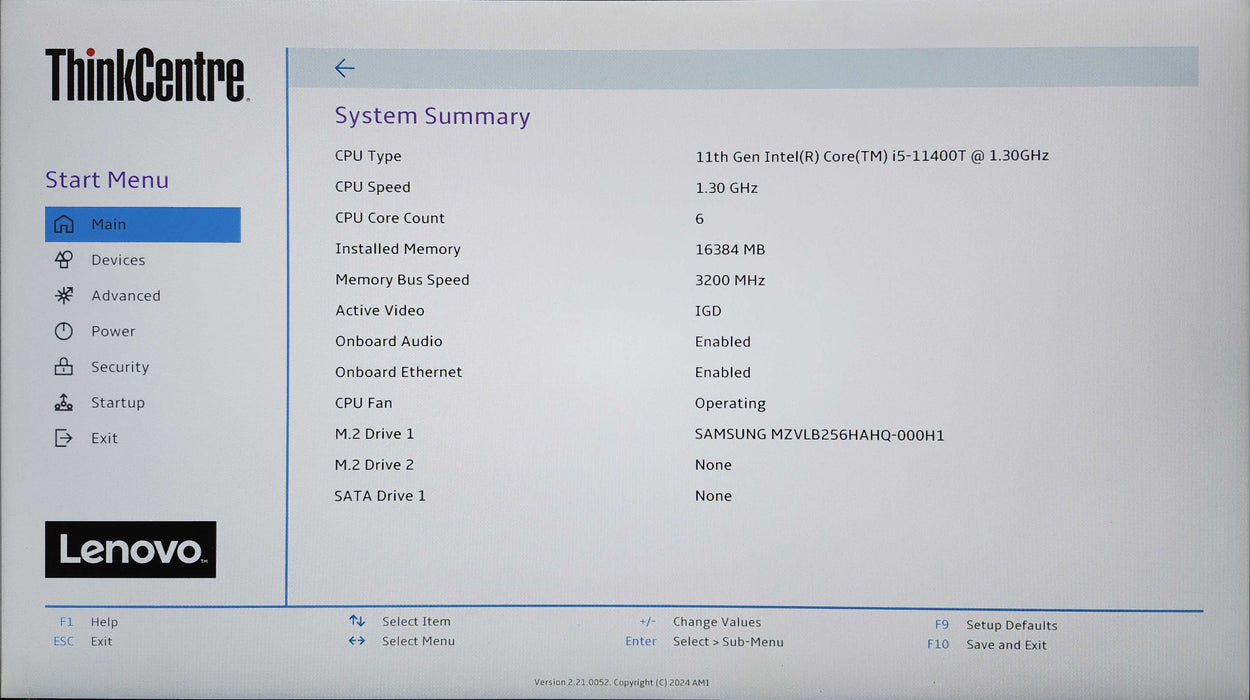
Task: Open the Main menu
Action: click(x=143, y=224)
